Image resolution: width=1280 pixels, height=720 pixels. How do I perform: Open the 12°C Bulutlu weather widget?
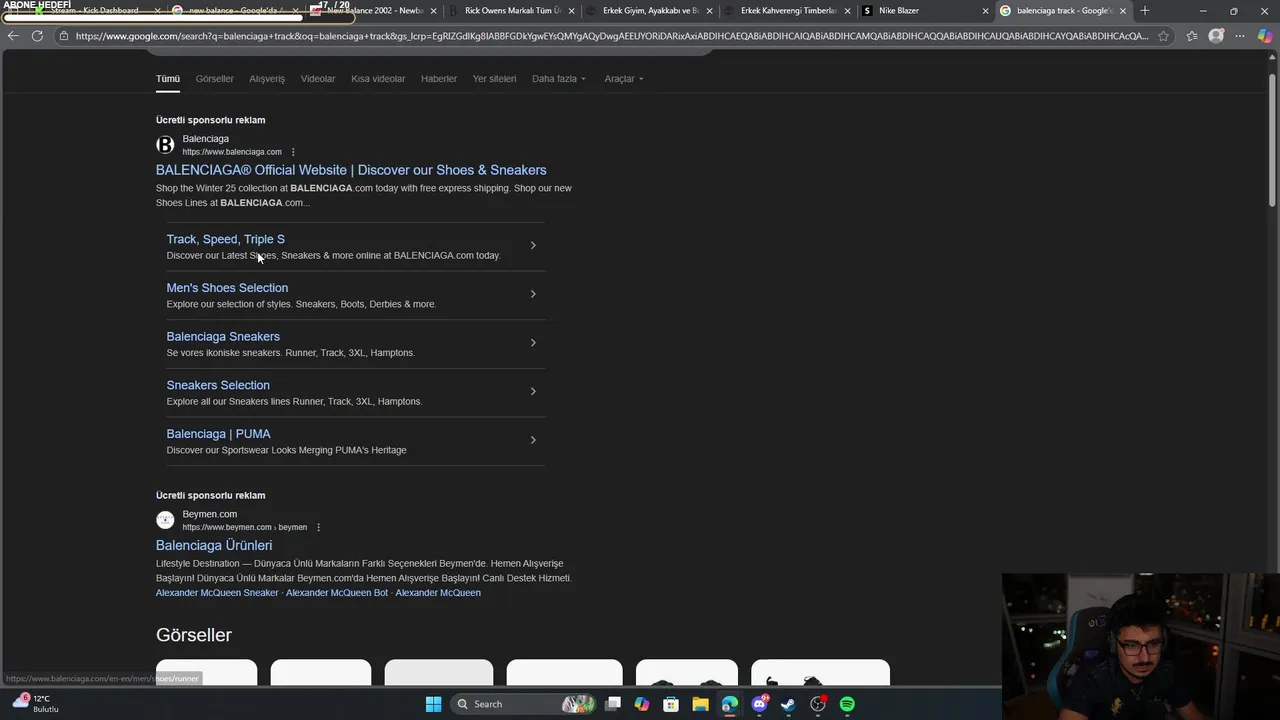click(x=35, y=704)
